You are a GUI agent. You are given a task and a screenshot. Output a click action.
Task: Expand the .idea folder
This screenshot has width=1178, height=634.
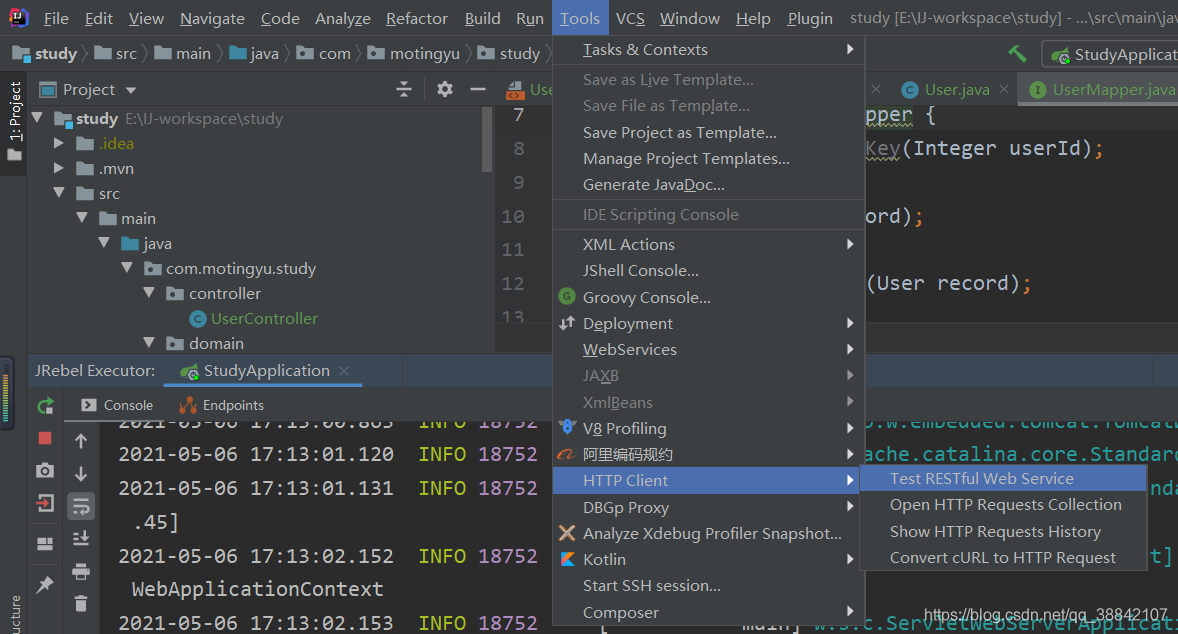click(x=59, y=143)
